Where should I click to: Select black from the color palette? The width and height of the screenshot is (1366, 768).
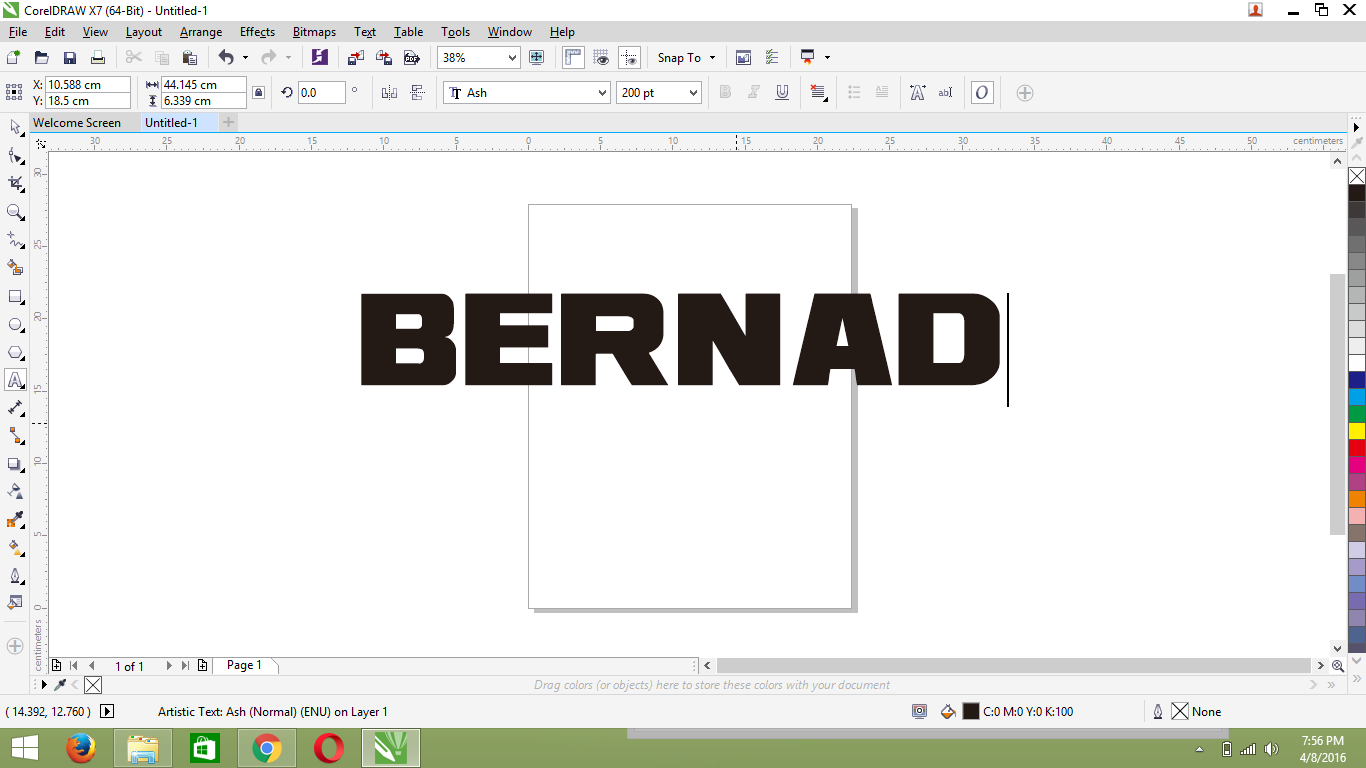(1357, 192)
